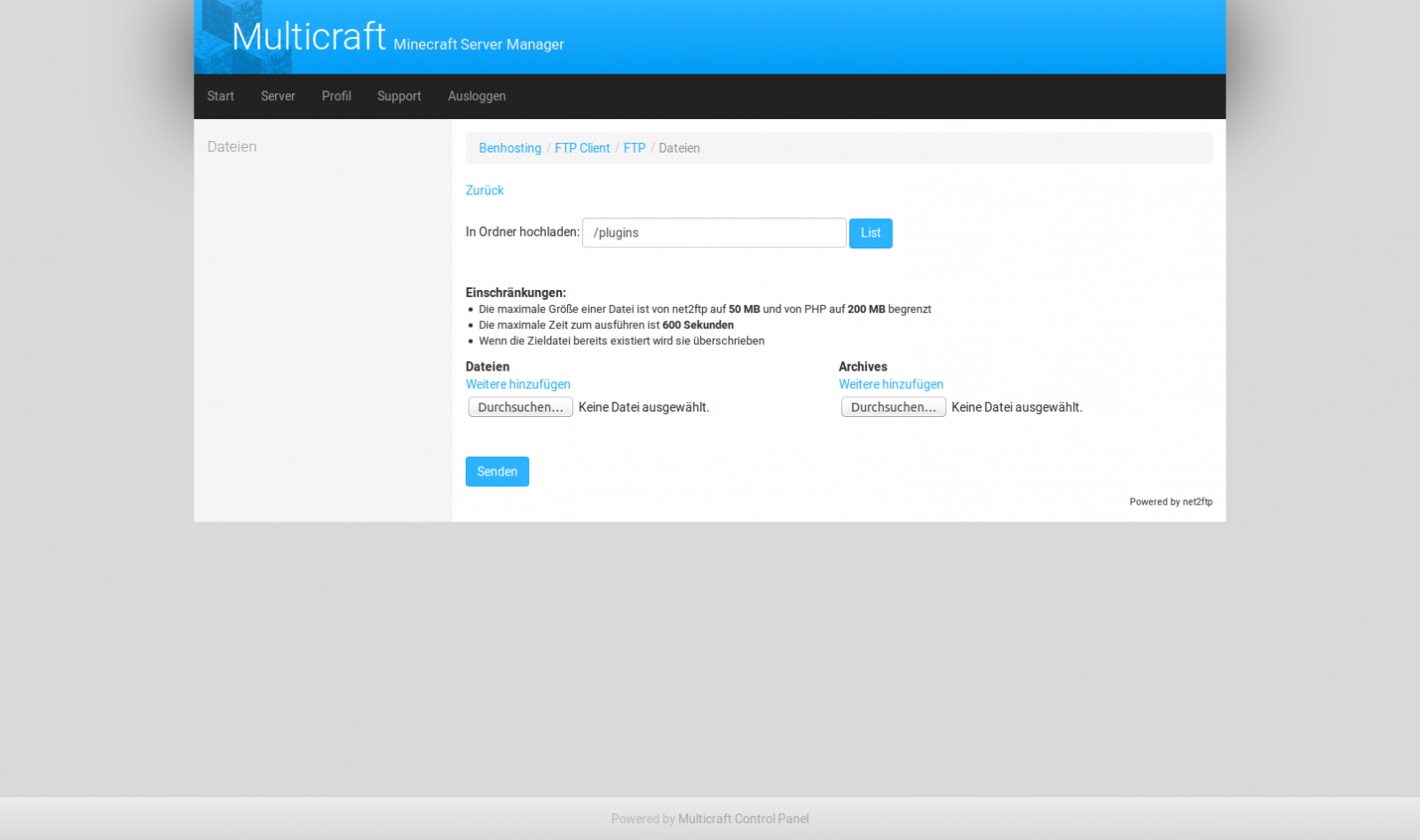This screenshot has width=1420, height=840.
Task: Go back using the Zurück link
Action: [x=485, y=190]
